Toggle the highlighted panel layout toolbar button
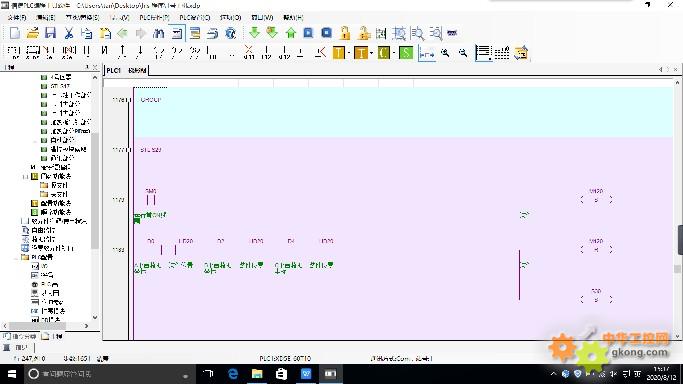The image size is (683, 384). tap(177, 33)
